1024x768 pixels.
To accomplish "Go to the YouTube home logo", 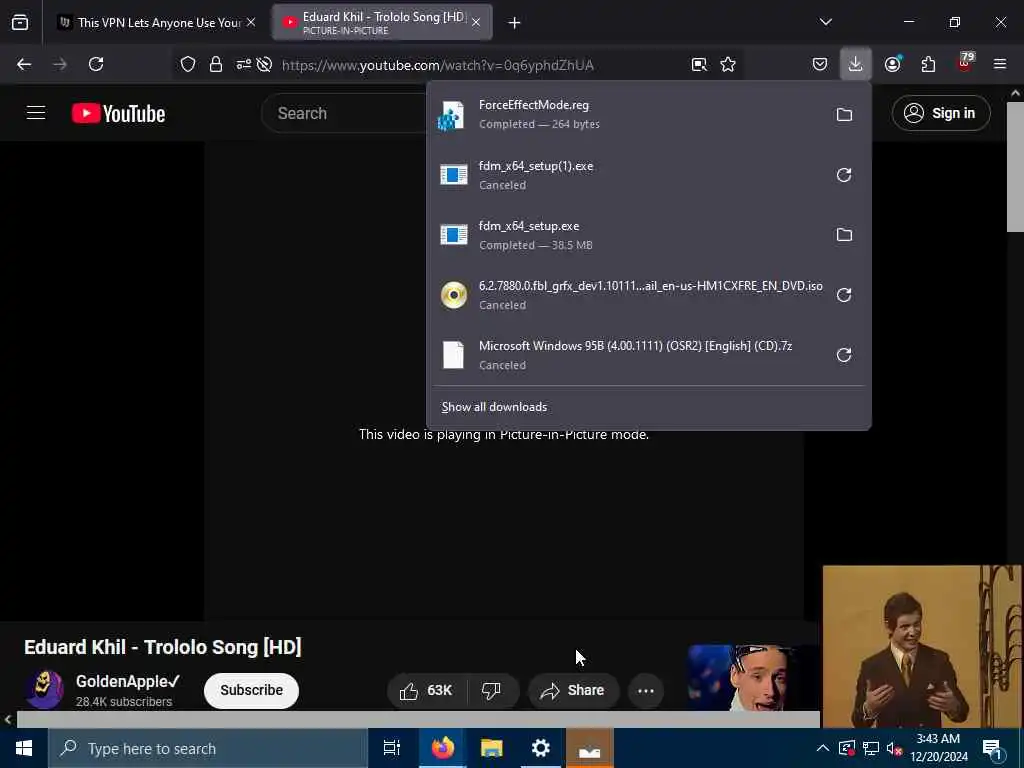I will tap(118, 113).
